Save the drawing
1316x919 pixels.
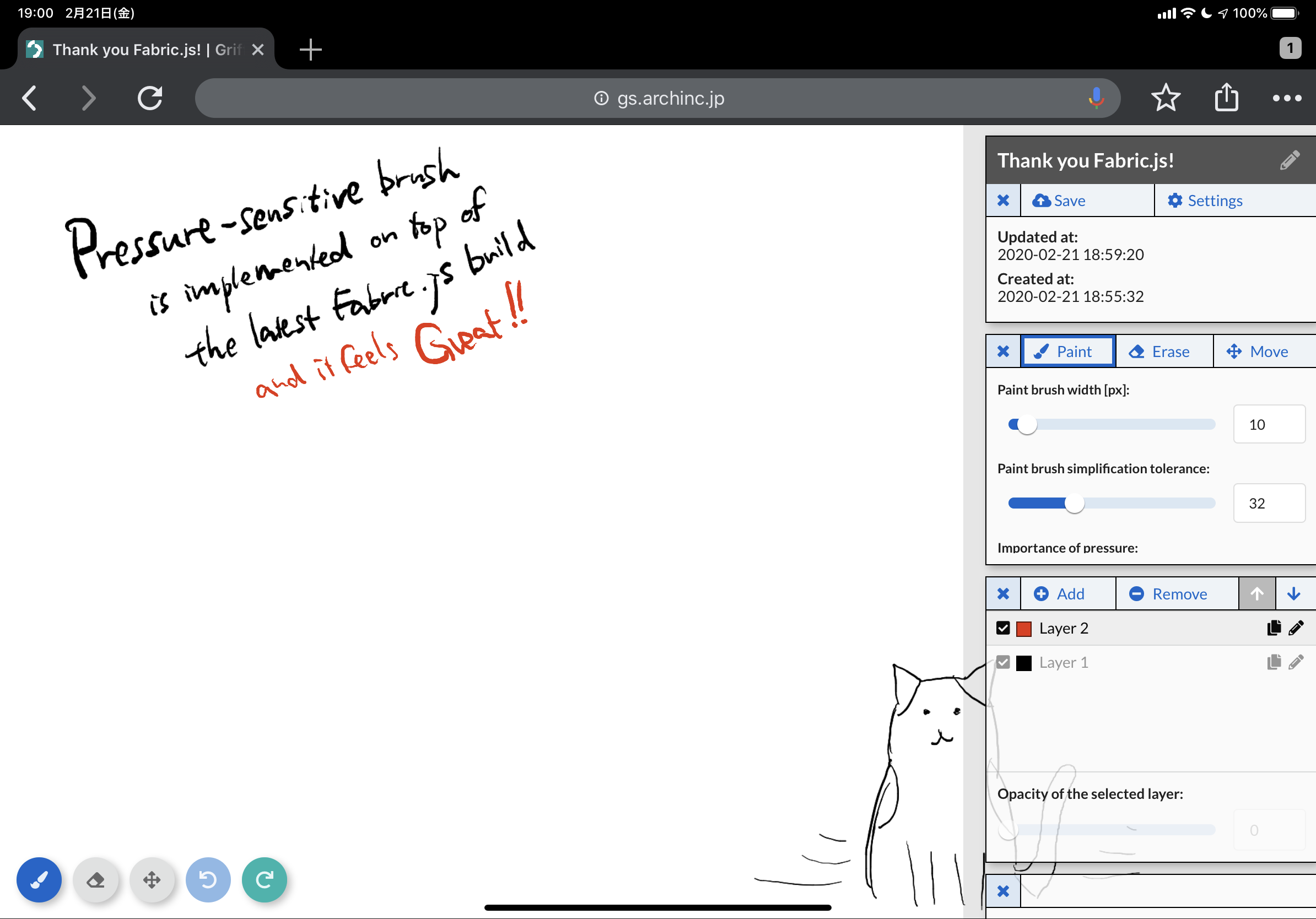pyautogui.click(x=1087, y=201)
